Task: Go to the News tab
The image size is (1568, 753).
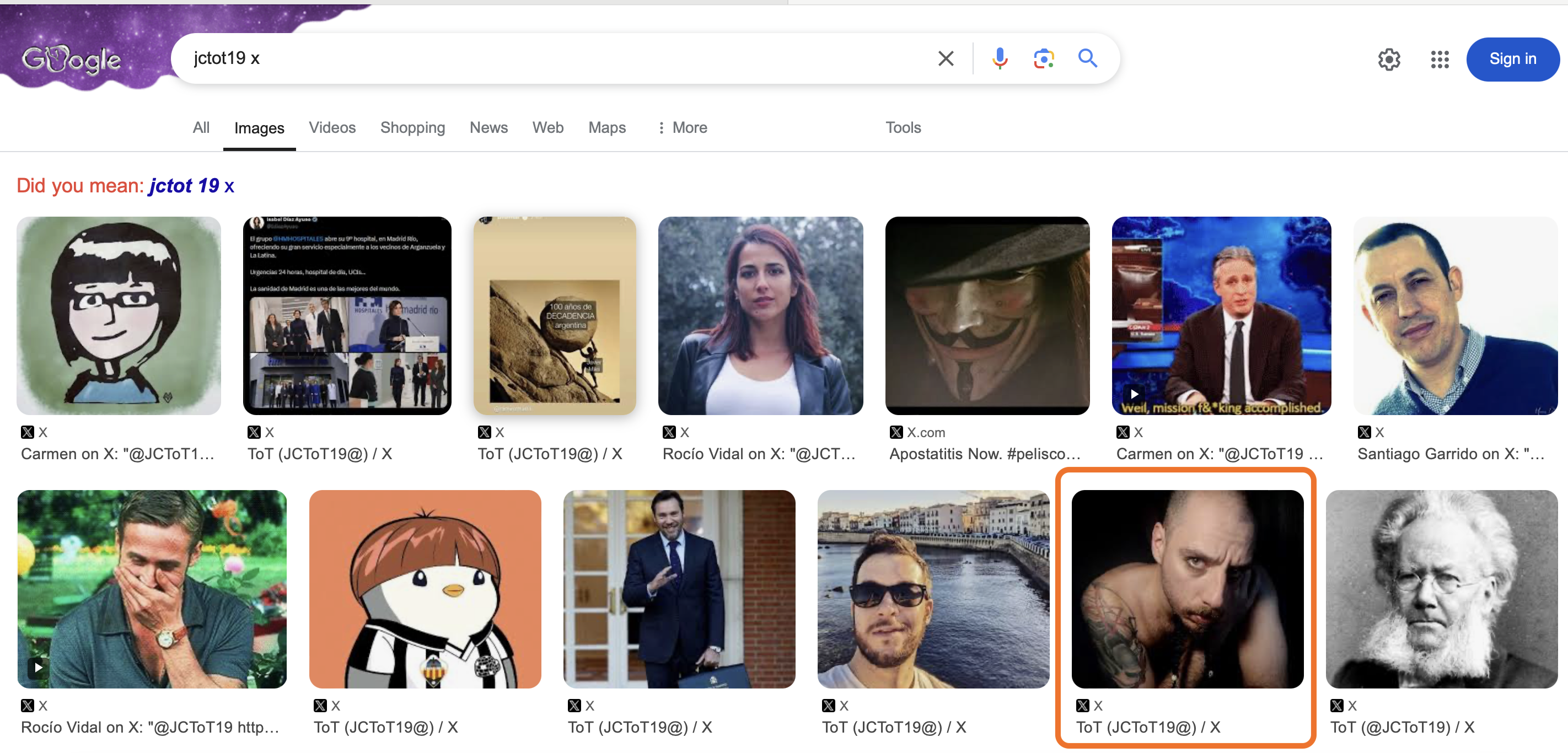Action: coord(489,128)
